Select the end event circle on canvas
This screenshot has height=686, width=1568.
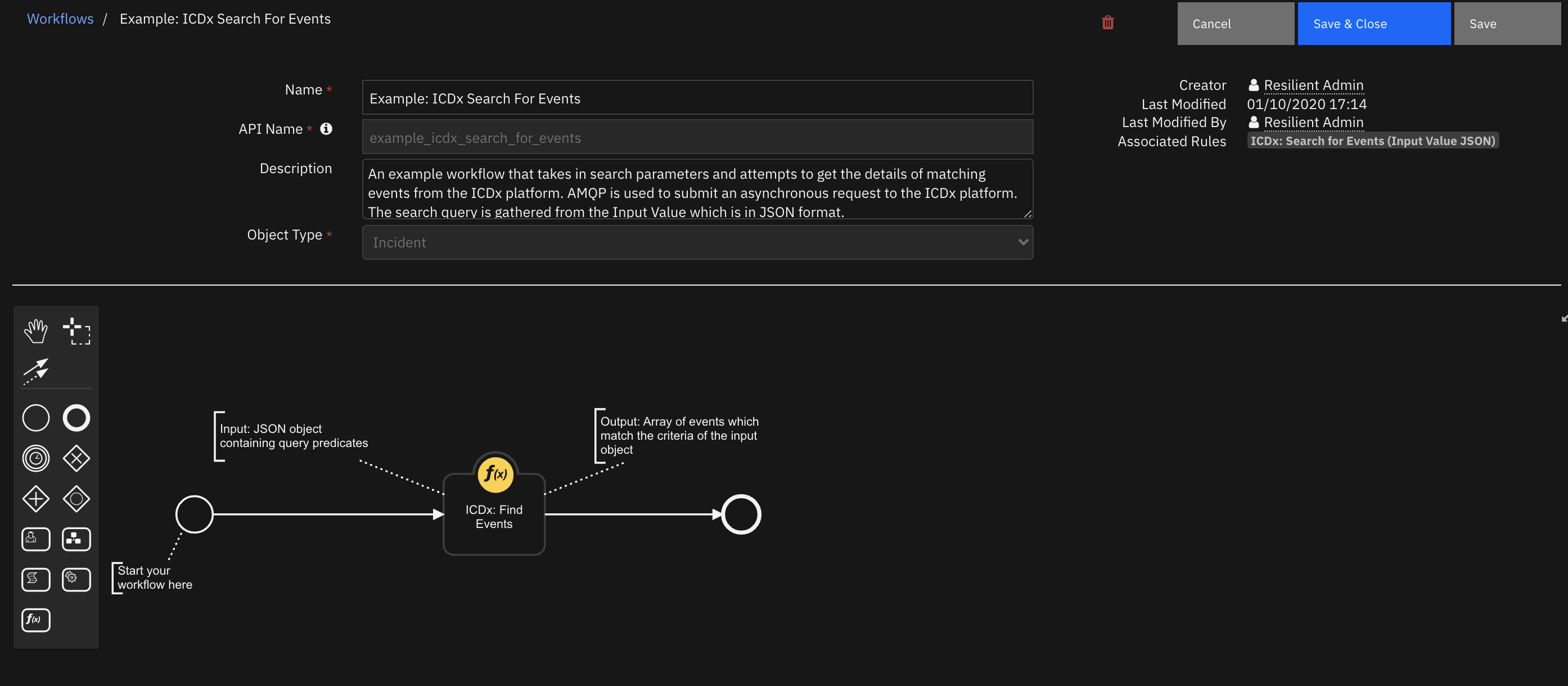coord(741,514)
